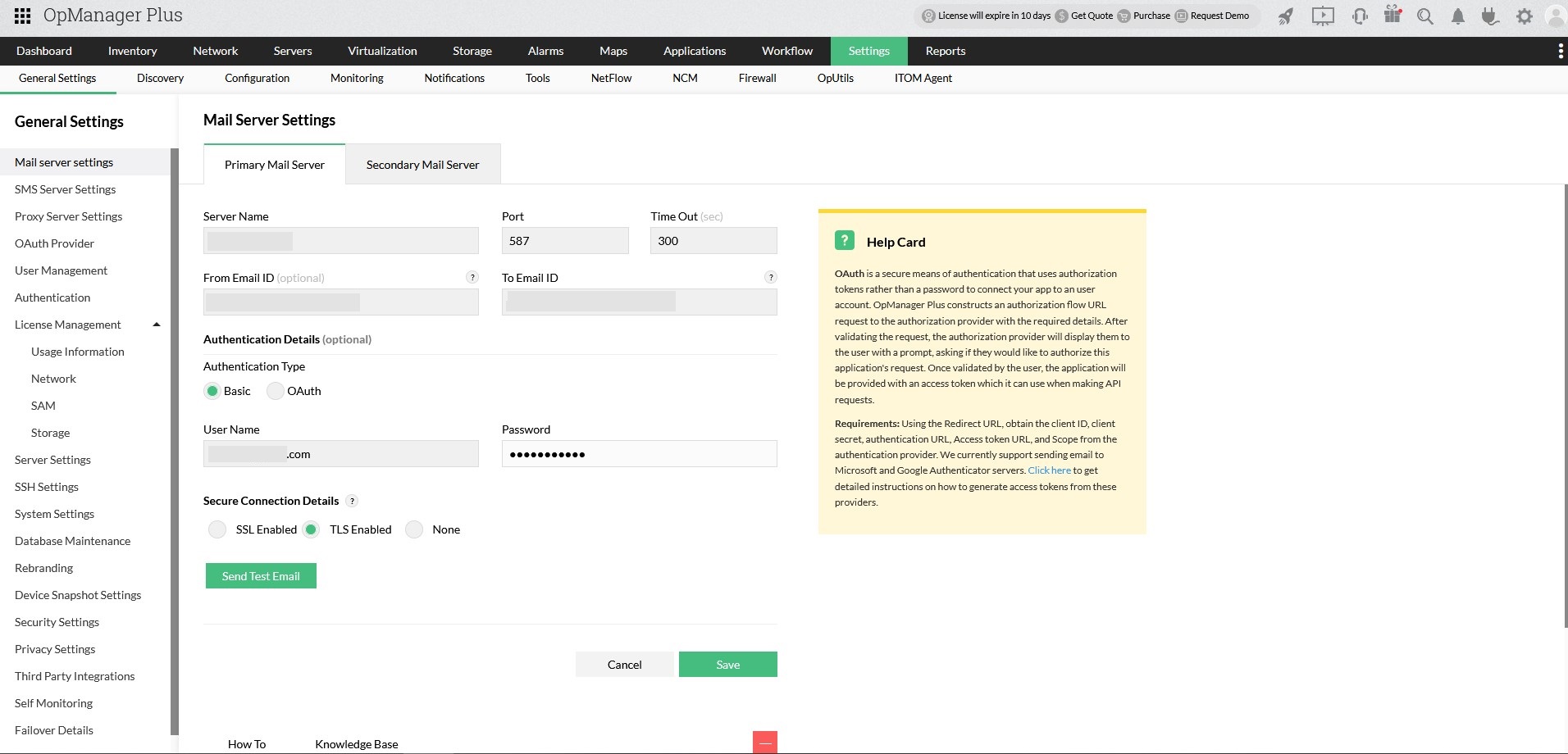This screenshot has width=1568, height=754.
Task: Open User Management in sidebar
Action: tap(62, 270)
